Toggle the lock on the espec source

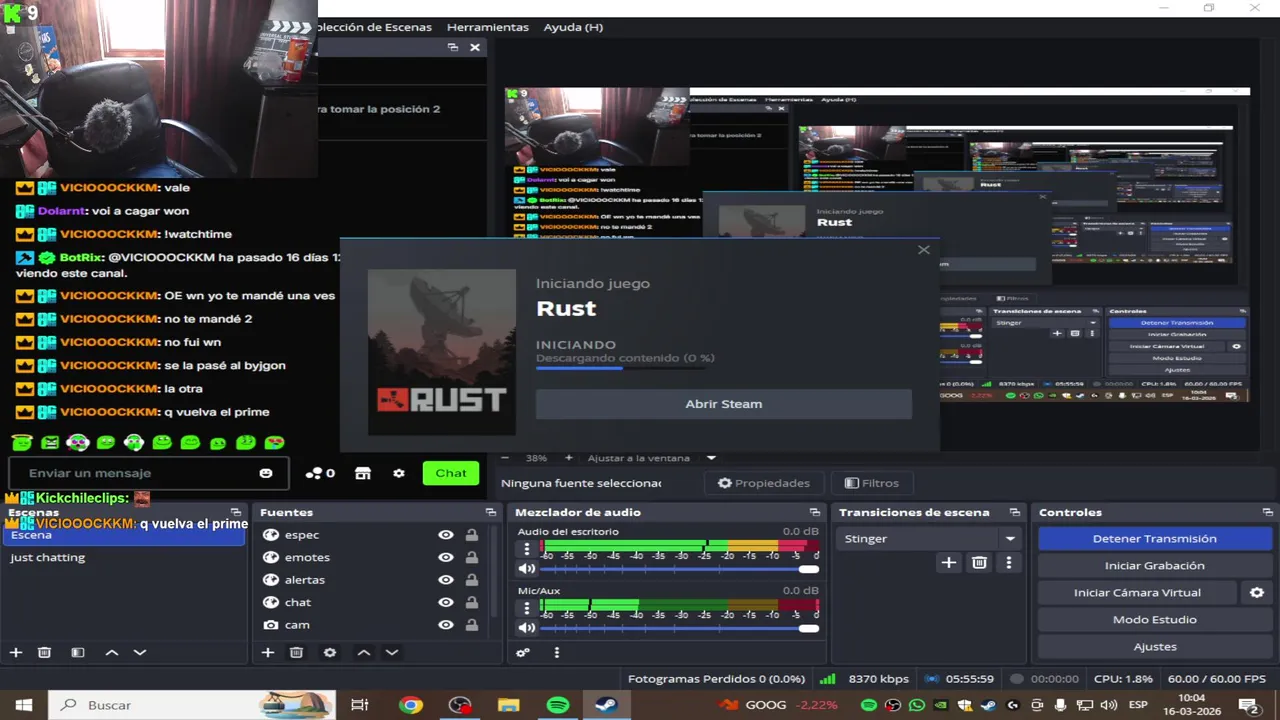[471, 535]
